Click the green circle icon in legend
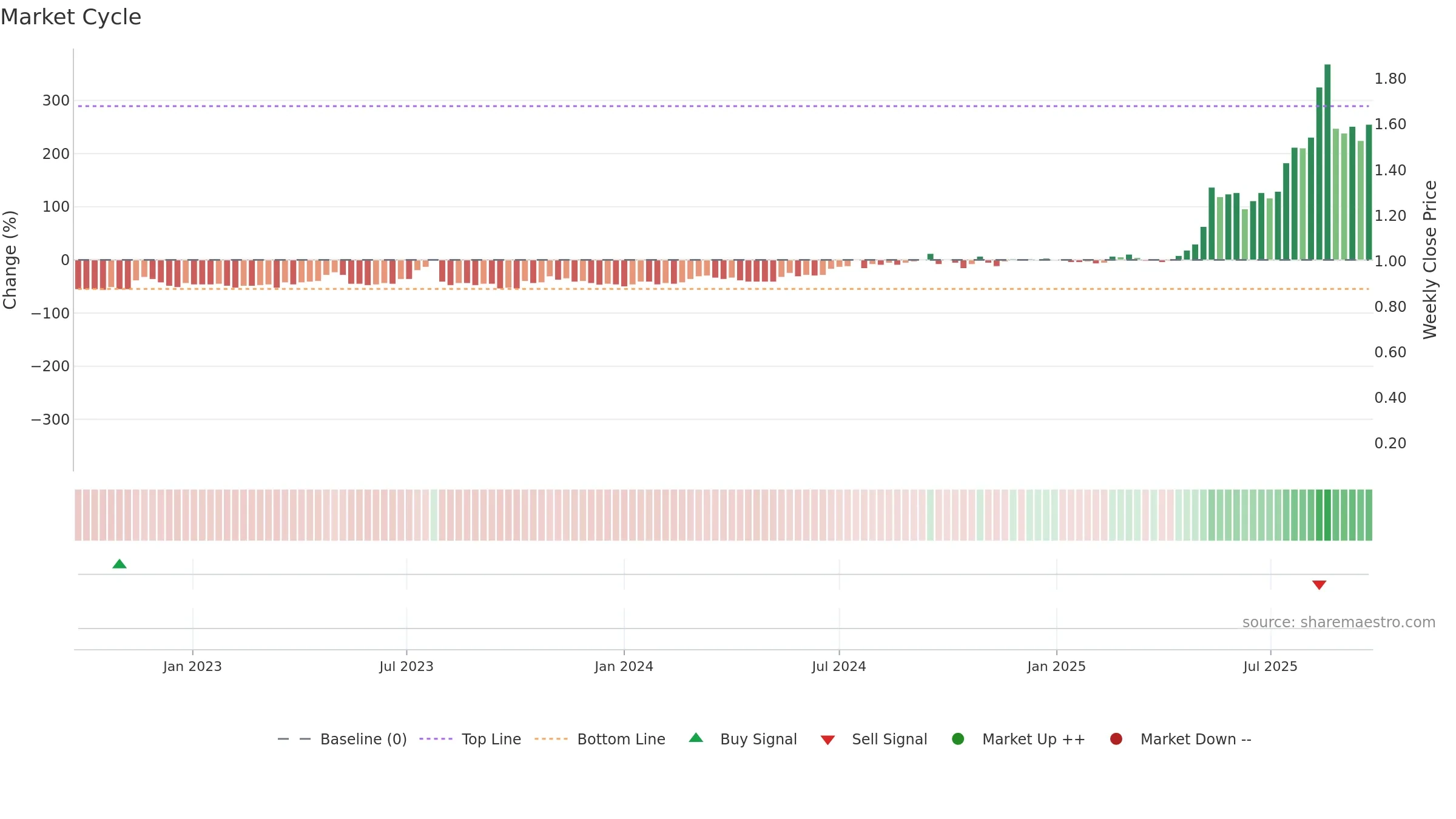This screenshot has width=1456, height=819. click(x=958, y=739)
